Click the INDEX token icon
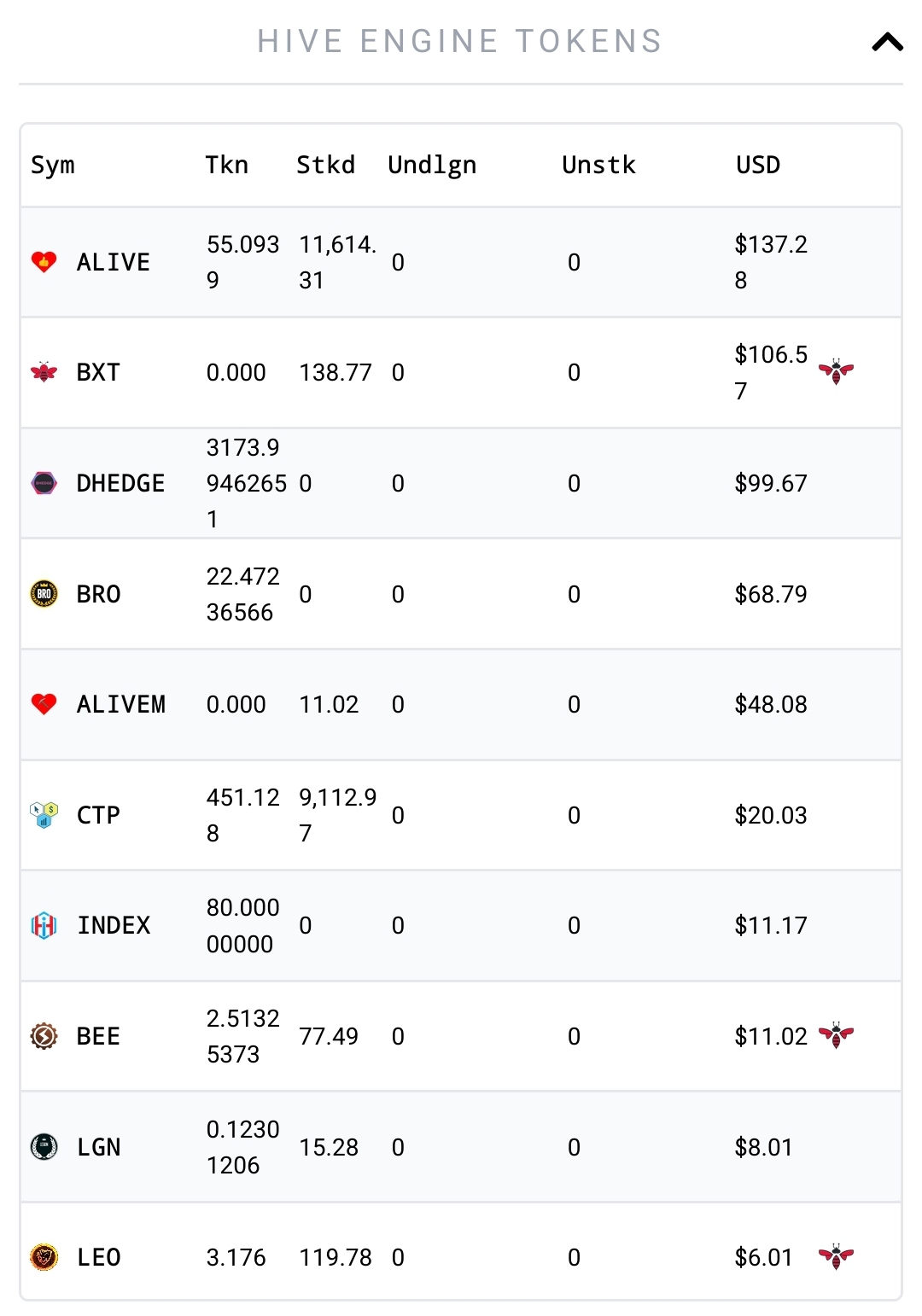 44,925
